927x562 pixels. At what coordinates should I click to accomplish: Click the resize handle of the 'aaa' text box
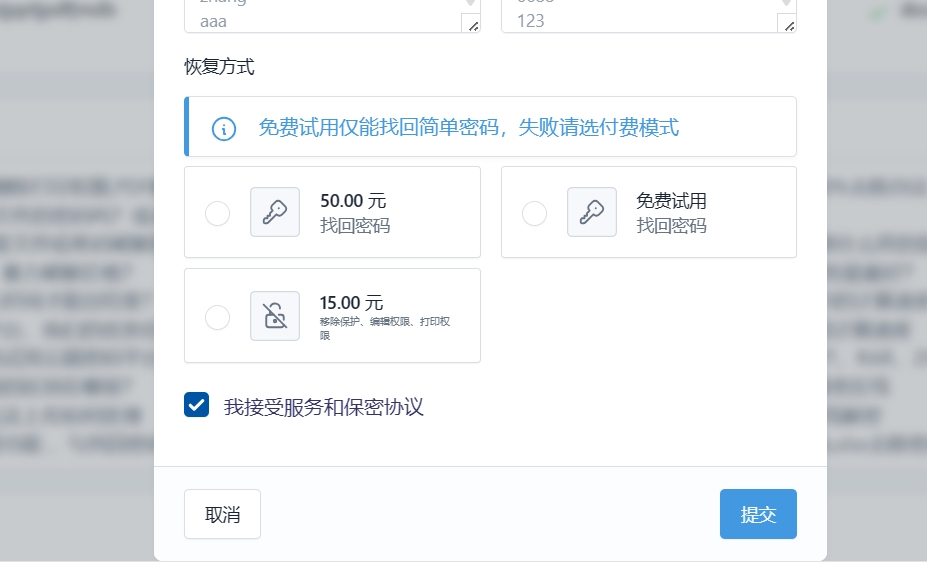click(x=471, y=24)
